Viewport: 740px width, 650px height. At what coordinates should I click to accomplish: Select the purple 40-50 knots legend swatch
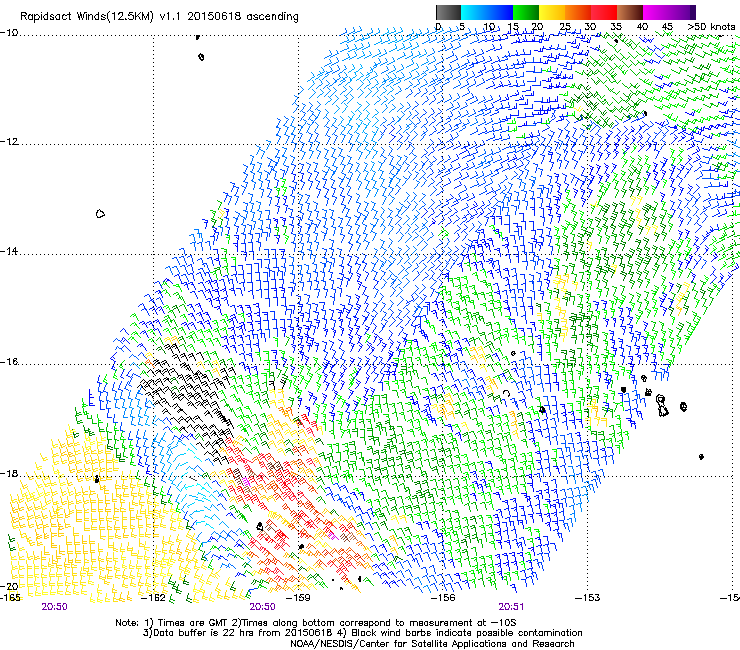669,12
